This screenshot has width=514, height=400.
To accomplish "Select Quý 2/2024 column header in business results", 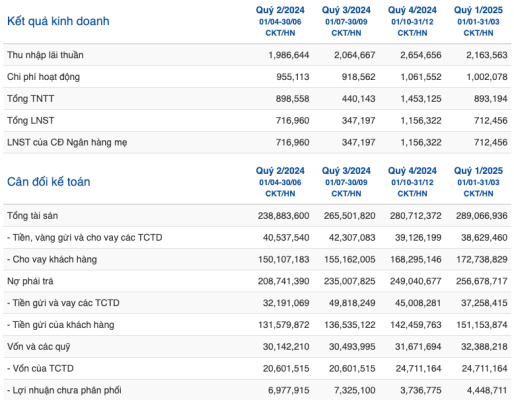I will click(280, 10).
